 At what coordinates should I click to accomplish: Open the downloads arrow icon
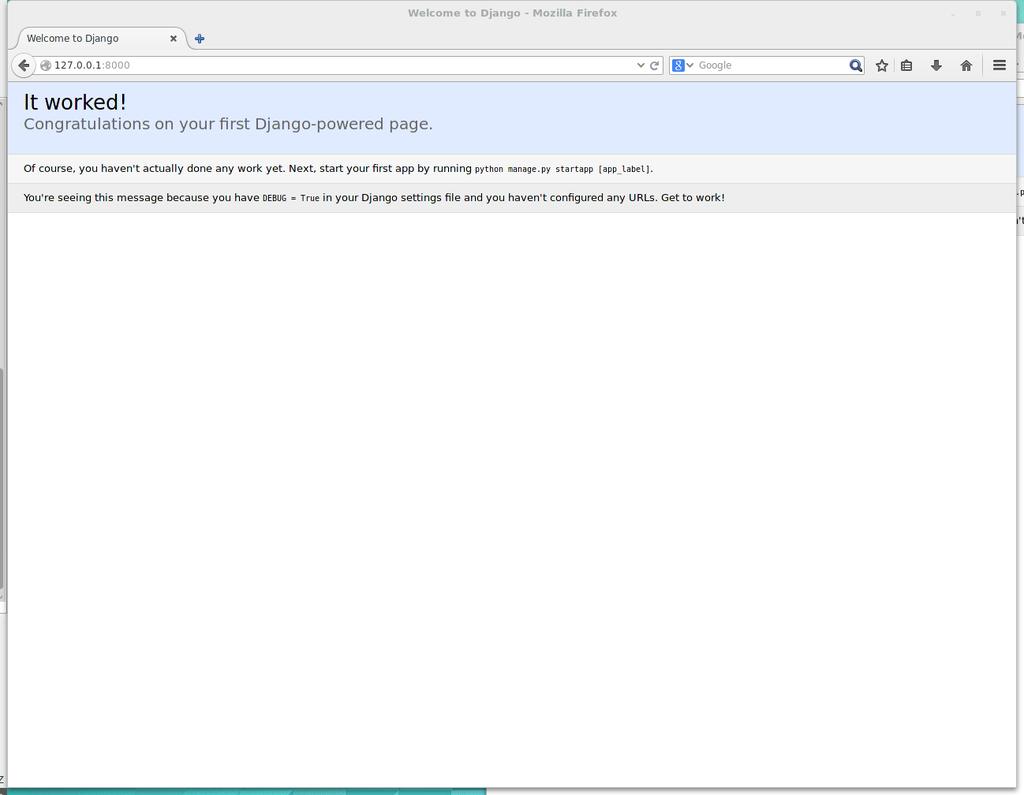(936, 65)
